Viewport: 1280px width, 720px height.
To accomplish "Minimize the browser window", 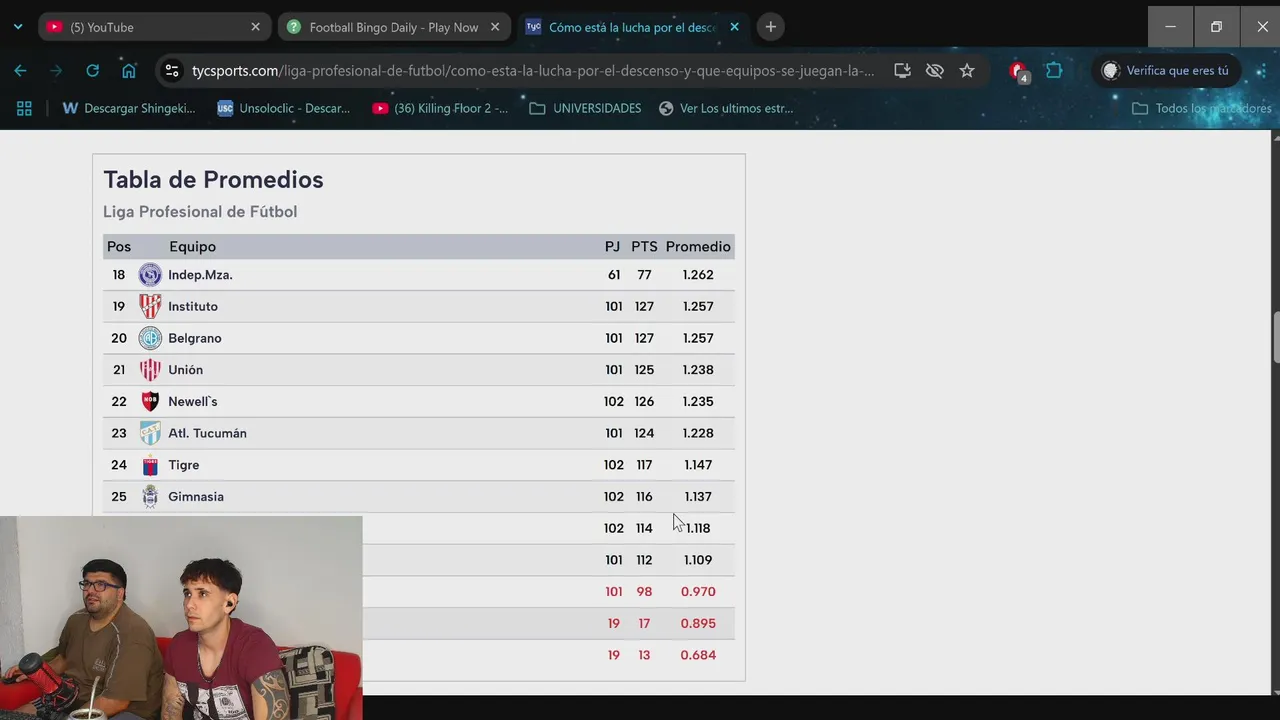I will 1170,27.
